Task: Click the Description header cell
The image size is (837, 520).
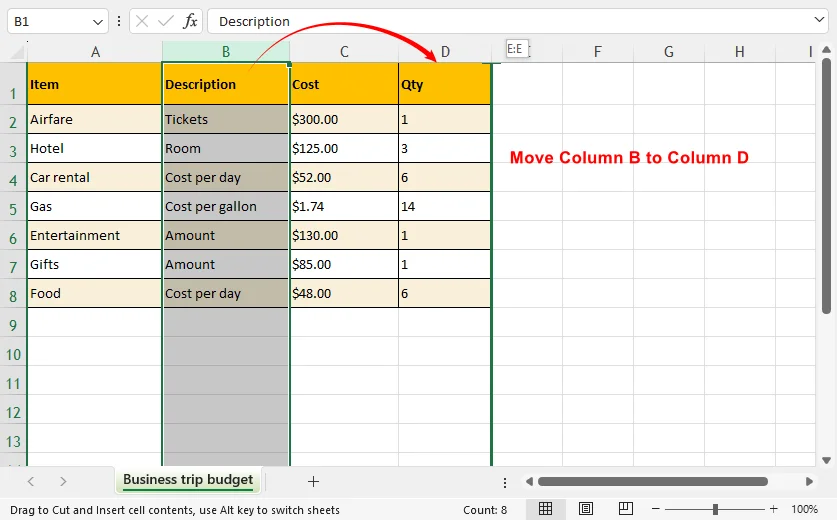Action: pyautogui.click(x=226, y=84)
